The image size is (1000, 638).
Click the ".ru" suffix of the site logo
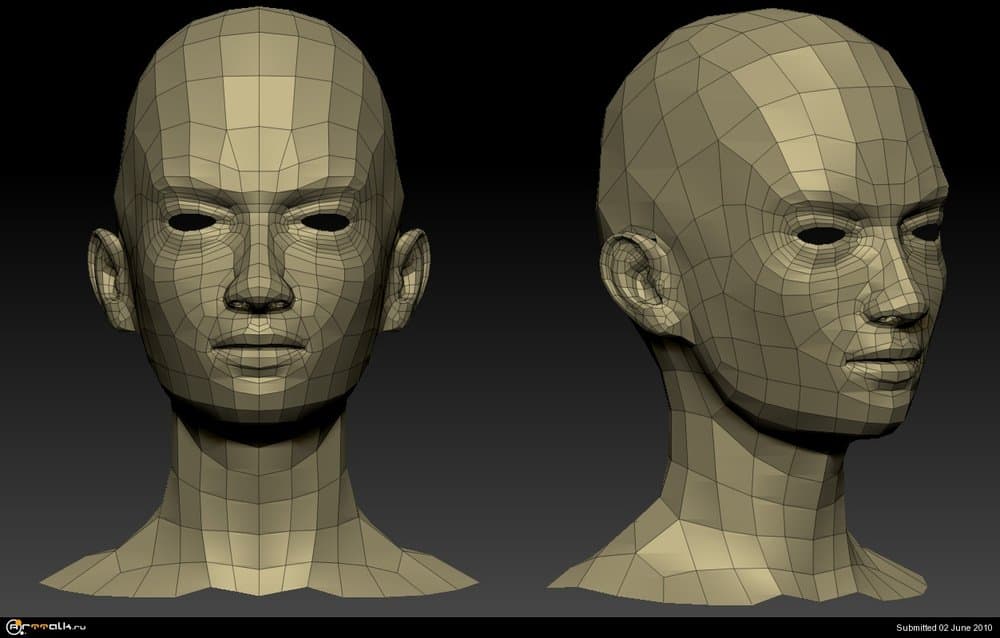[x=79, y=628]
